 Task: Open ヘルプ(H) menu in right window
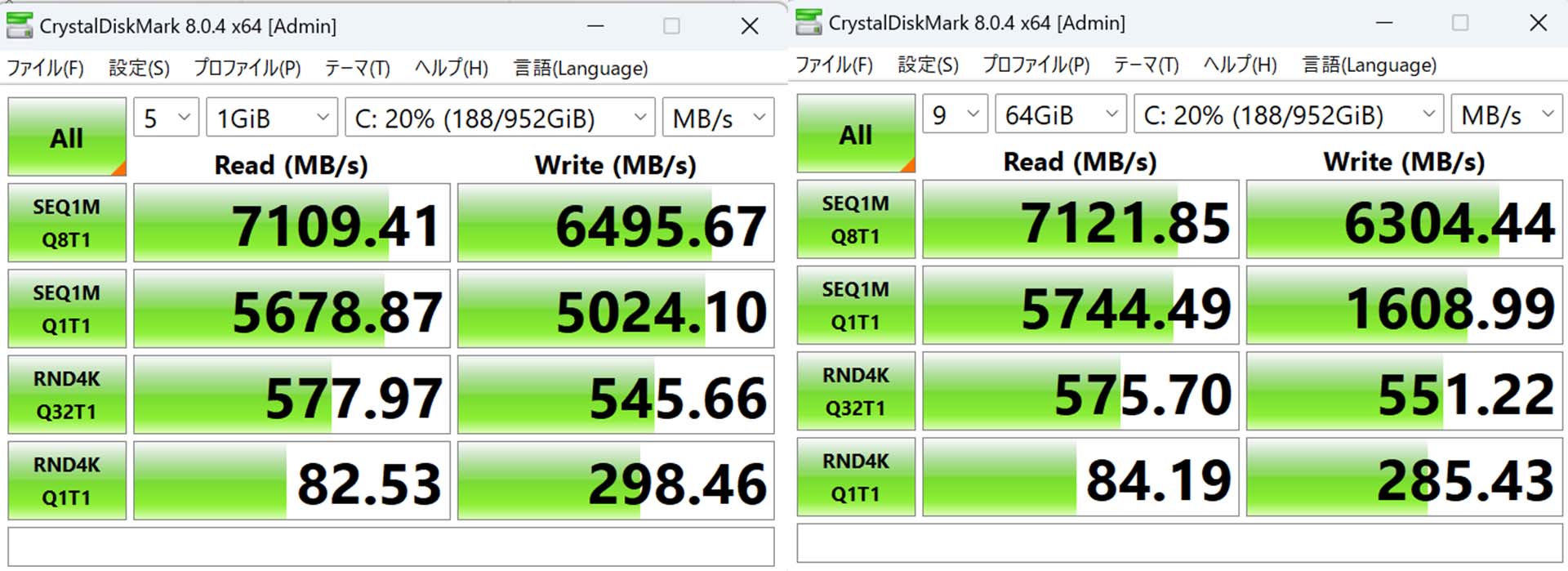coord(1240,65)
